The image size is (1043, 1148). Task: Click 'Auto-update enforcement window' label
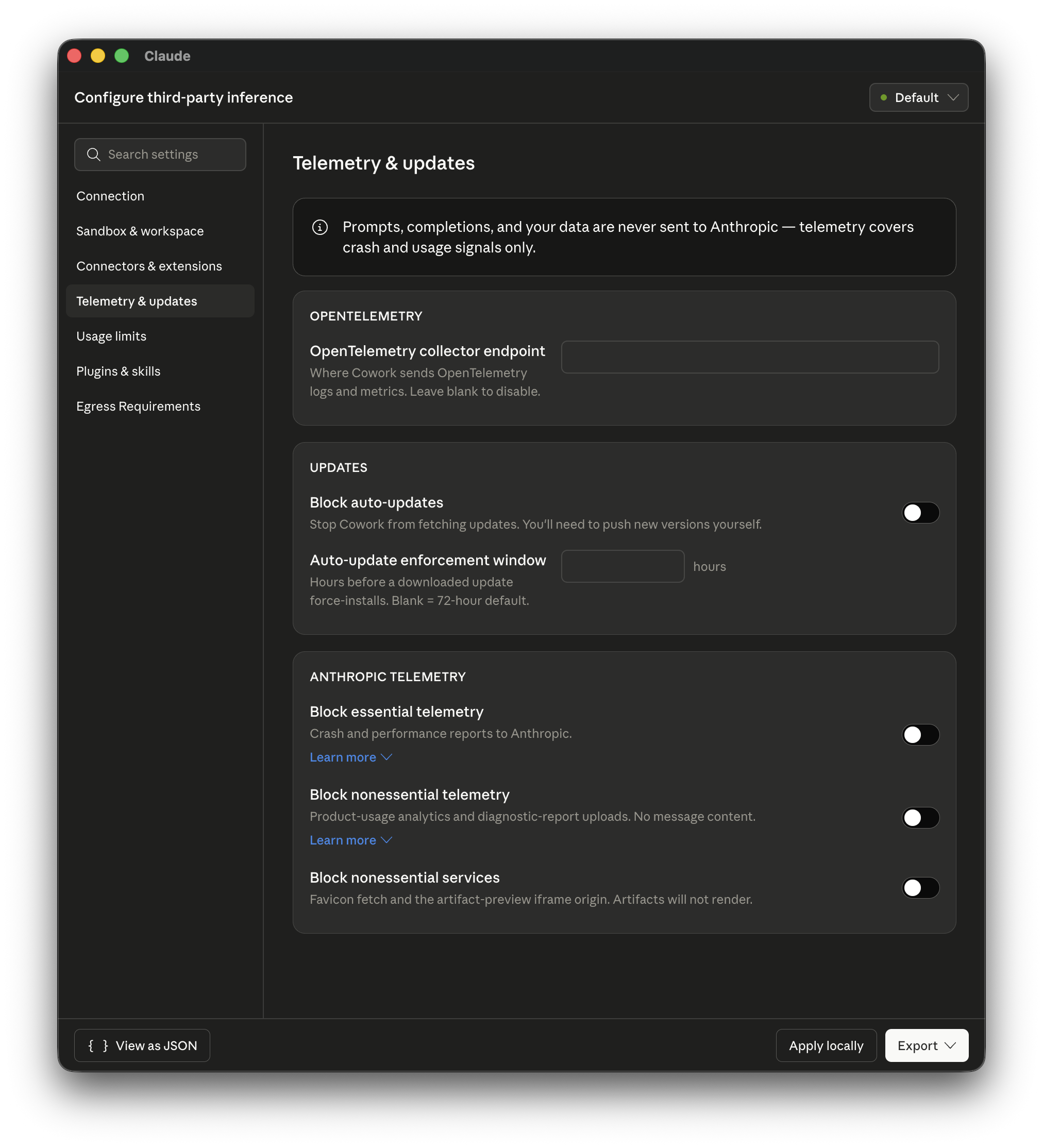point(427,560)
